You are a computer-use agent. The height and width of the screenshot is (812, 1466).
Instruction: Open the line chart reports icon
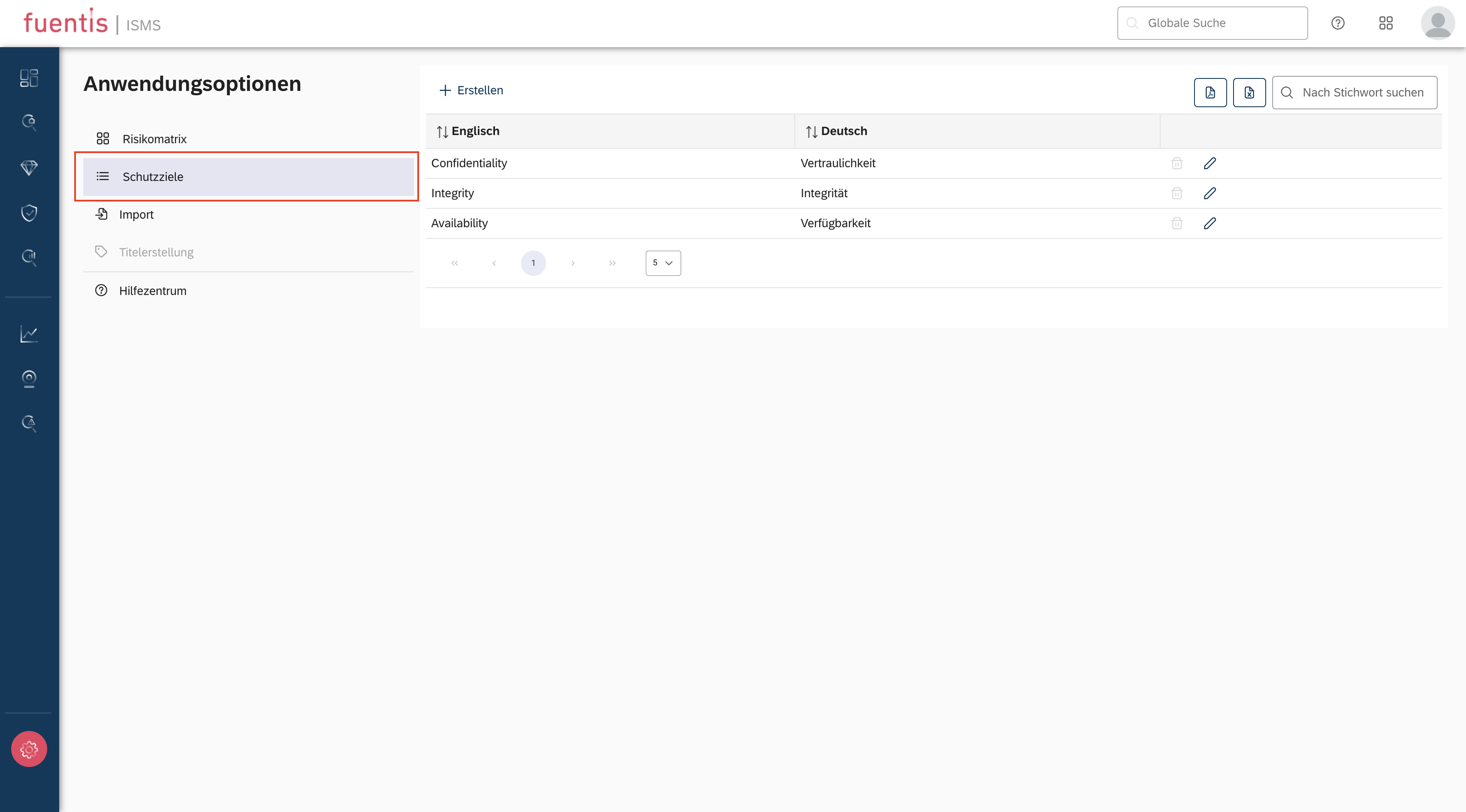coord(29,334)
